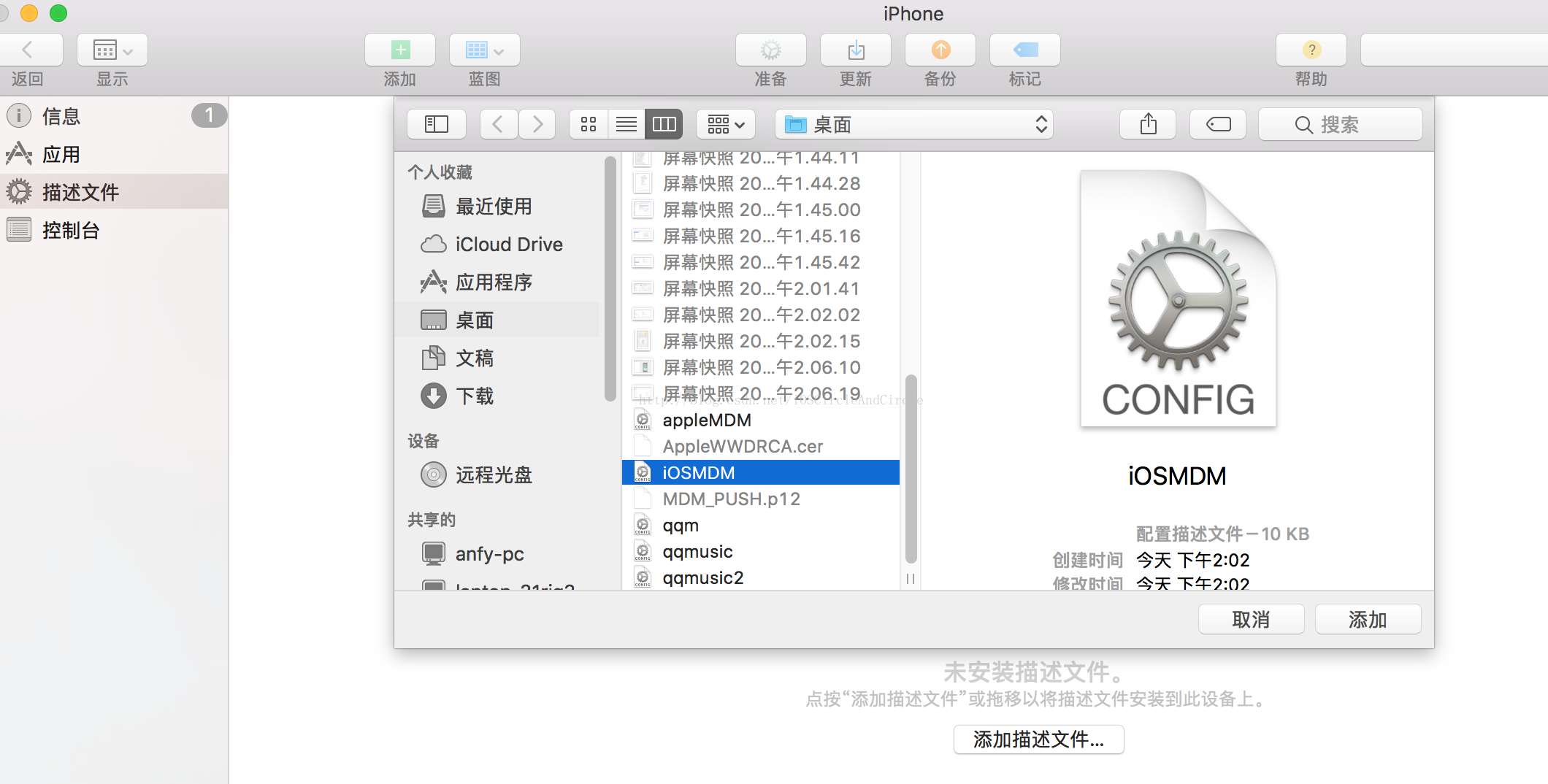This screenshot has height=784, width=1548.
Task: Click the orange 备份 backup icon
Action: [x=940, y=50]
